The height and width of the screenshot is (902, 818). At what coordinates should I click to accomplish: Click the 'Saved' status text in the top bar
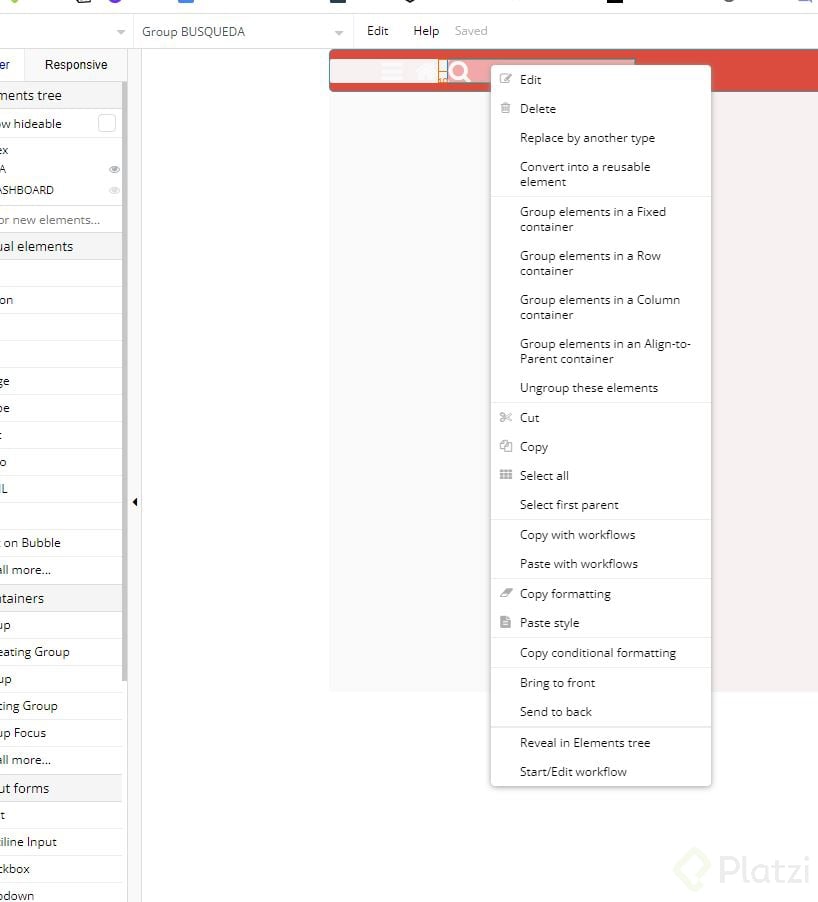point(471,31)
